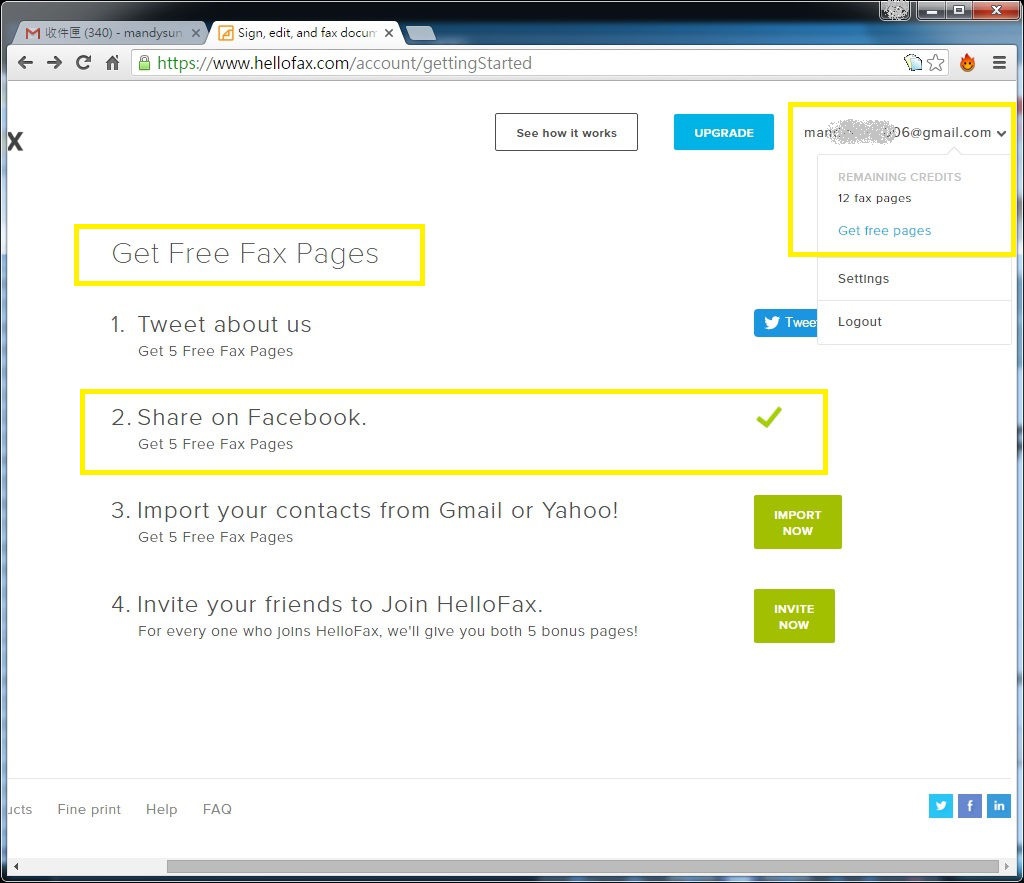Click the flame extension icon
Image resolution: width=1024 pixels, height=883 pixels.
[x=967, y=63]
